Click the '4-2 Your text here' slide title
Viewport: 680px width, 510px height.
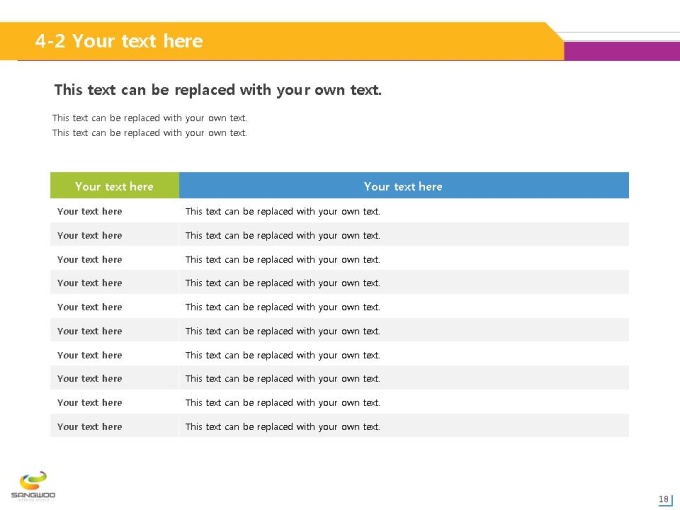coord(119,41)
